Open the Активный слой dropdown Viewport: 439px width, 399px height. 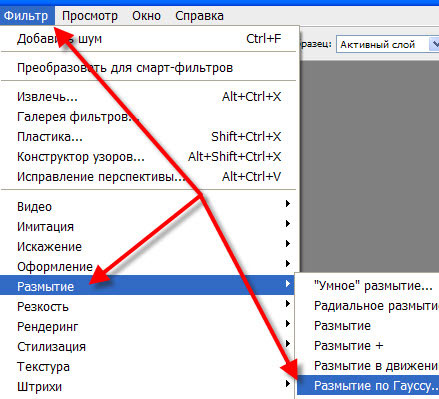pos(388,44)
